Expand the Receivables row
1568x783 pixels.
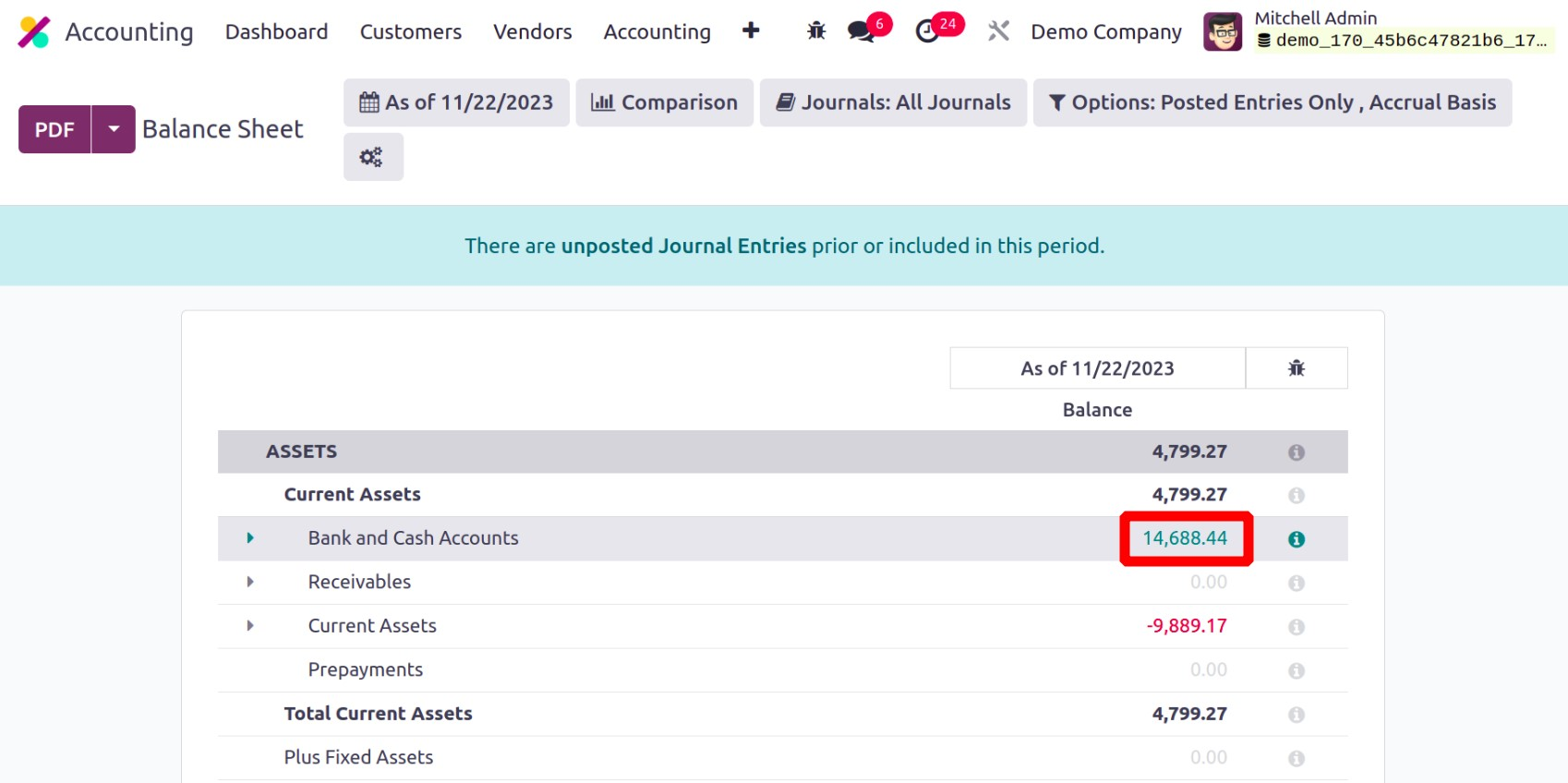click(250, 582)
